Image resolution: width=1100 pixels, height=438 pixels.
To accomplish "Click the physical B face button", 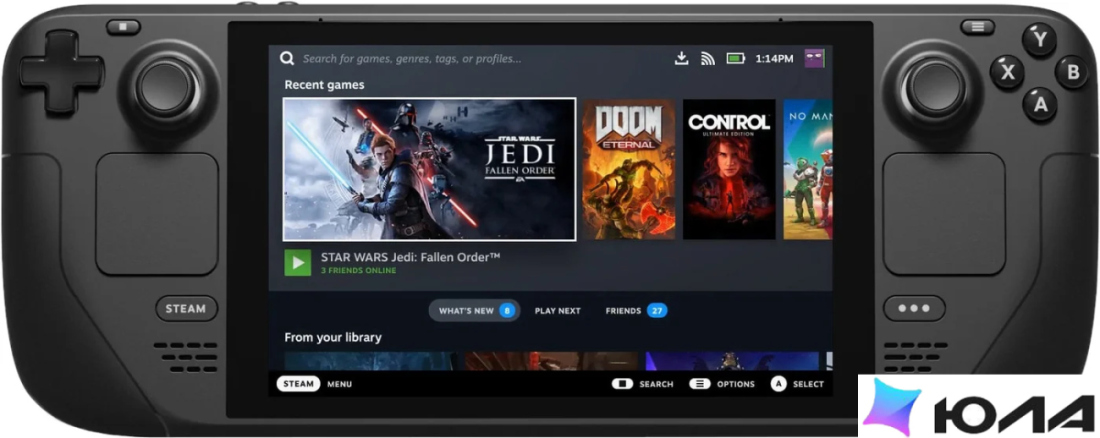I will pyautogui.click(x=1072, y=72).
